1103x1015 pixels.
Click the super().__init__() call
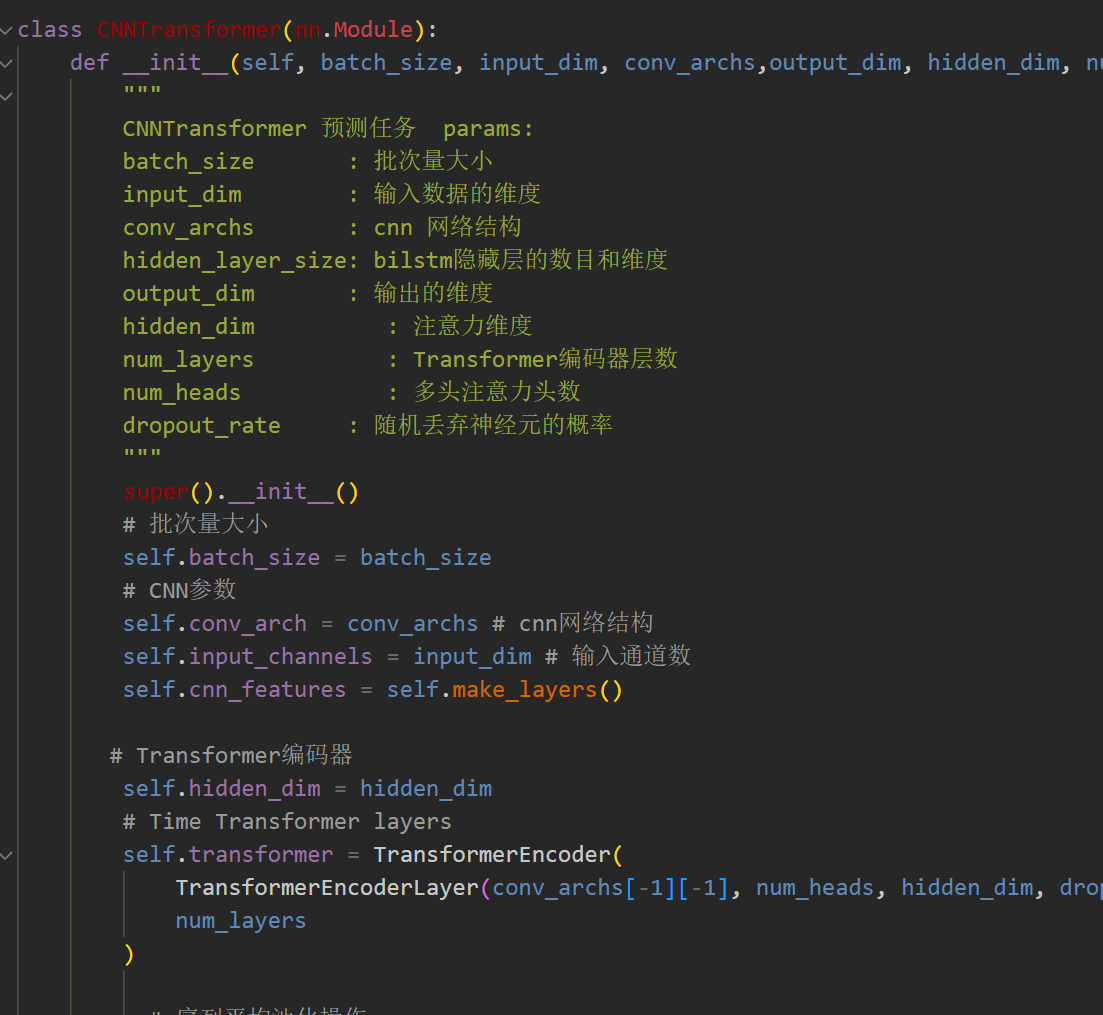[240, 491]
